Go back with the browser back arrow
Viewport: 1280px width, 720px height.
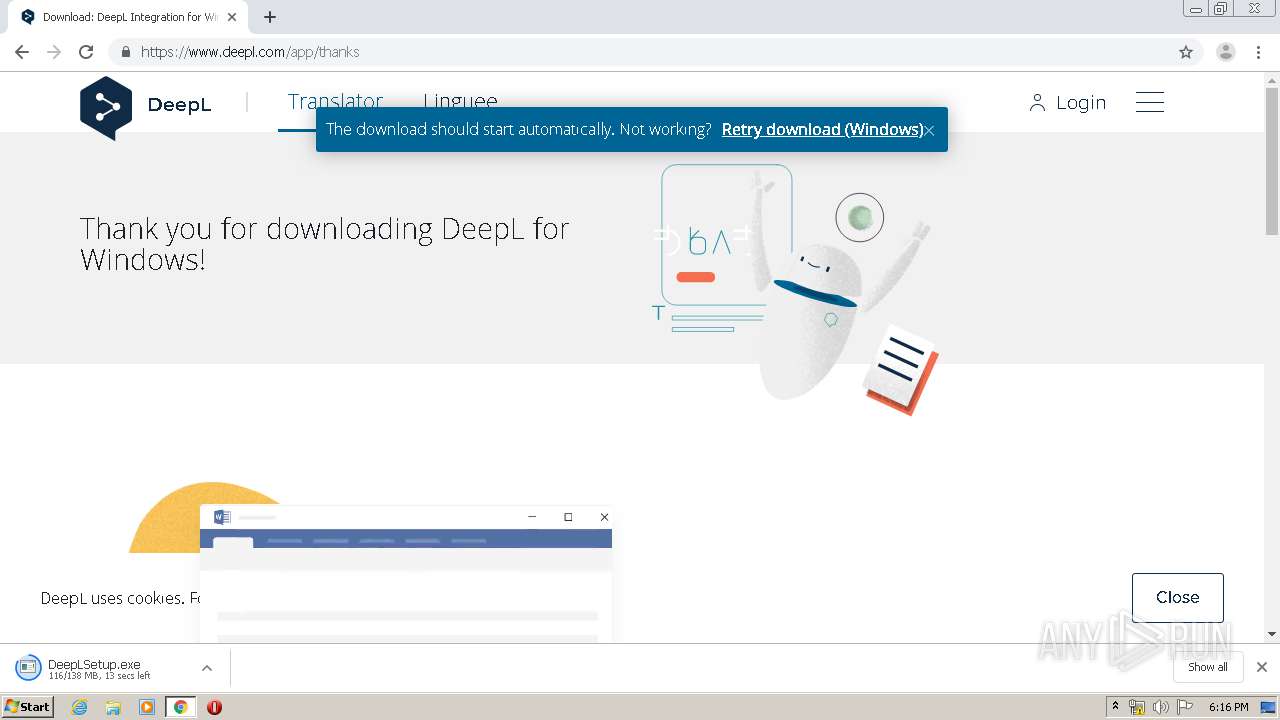click(x=22, y=52)
